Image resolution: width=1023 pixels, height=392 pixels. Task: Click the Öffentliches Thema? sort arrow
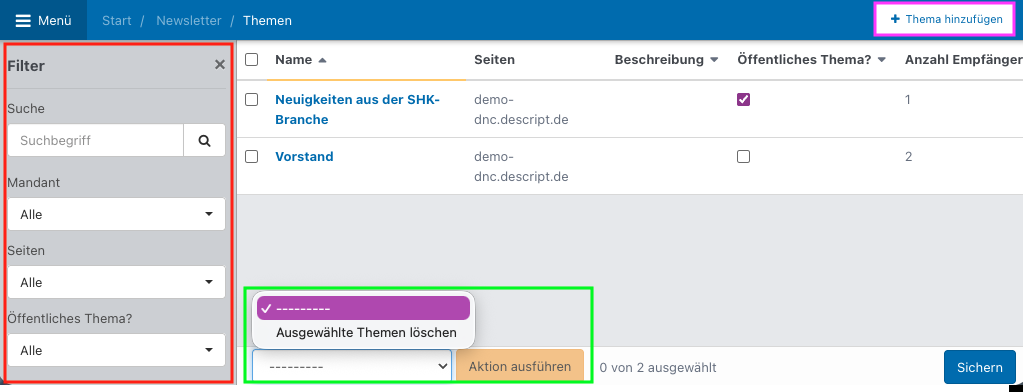point(881,60)
